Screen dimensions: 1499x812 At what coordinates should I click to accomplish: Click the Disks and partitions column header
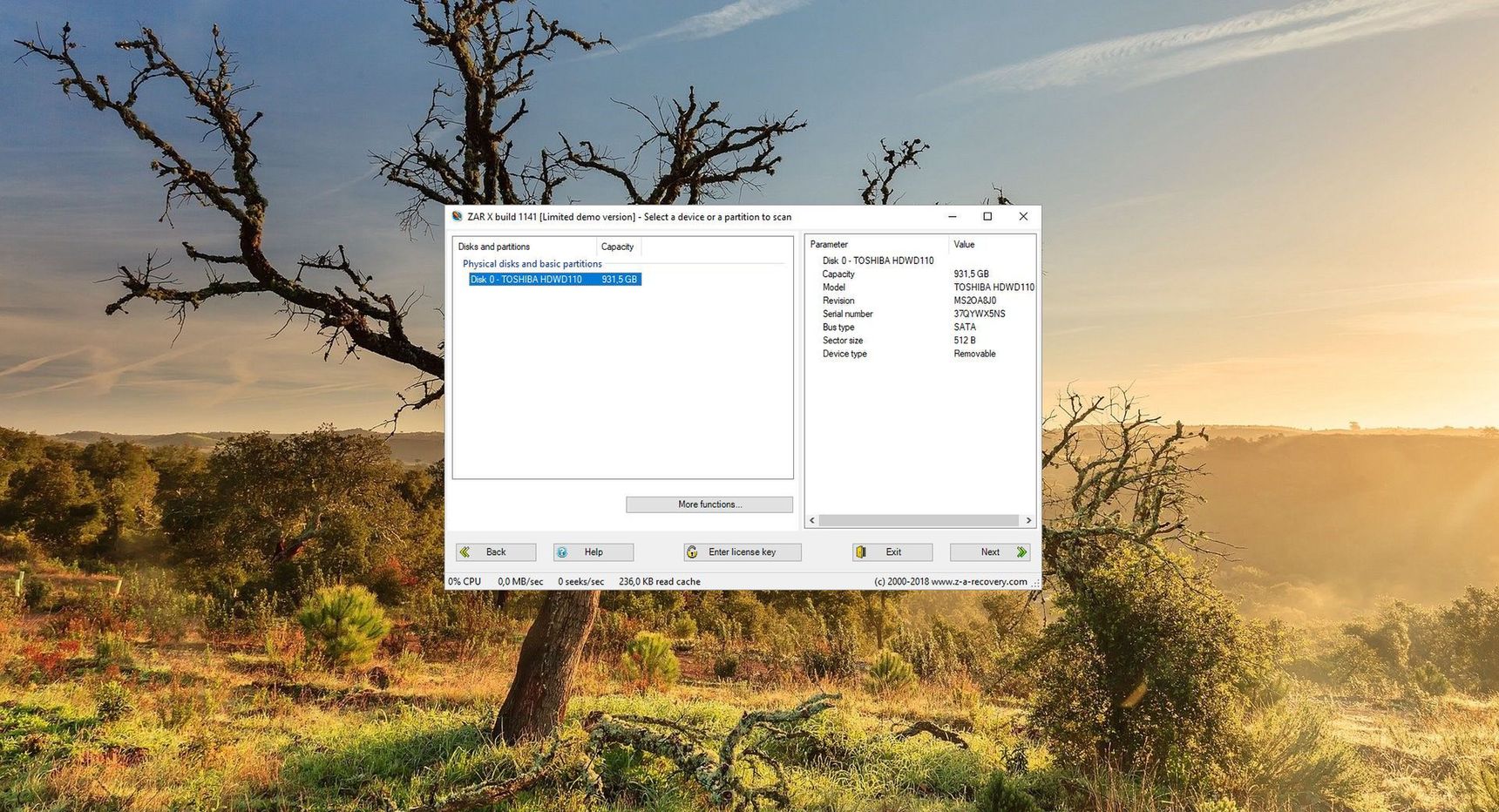tap(525, 247)
